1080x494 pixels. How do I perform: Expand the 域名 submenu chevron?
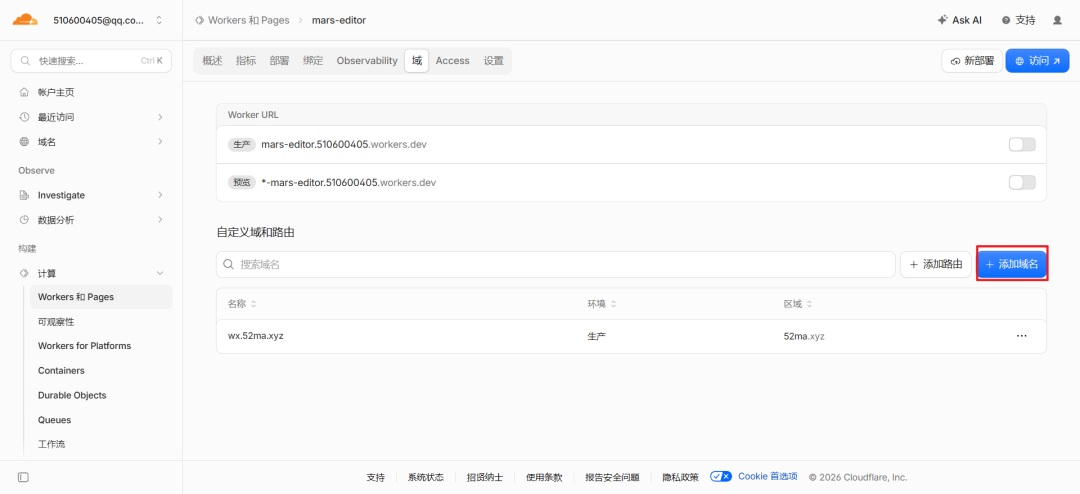coord(160,142)
